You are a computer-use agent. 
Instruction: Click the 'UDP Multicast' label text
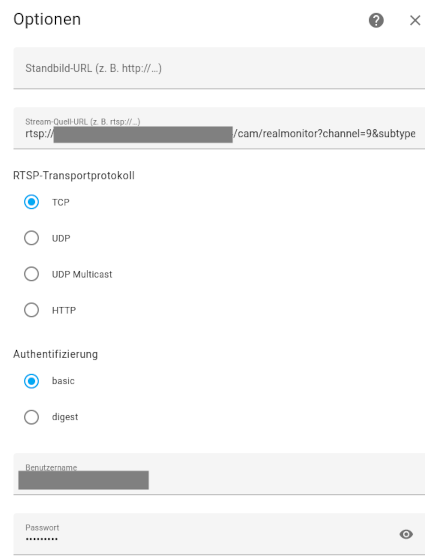(x=82, y=274)
